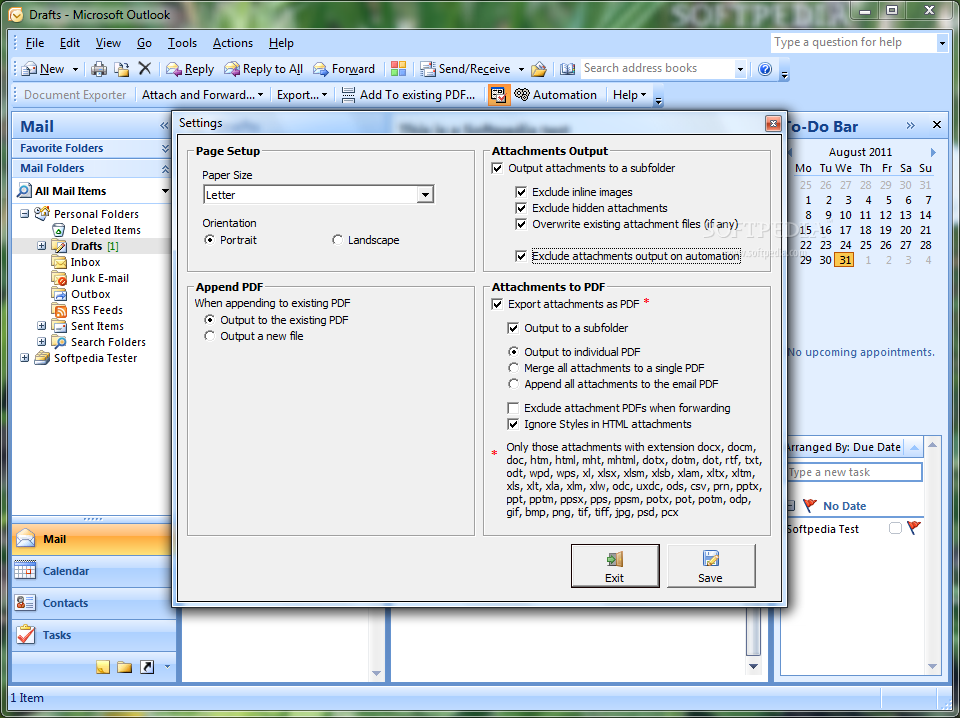Click the Move to Folder icon
Screen dimensions: 960x718
click(x=122, y=69)
